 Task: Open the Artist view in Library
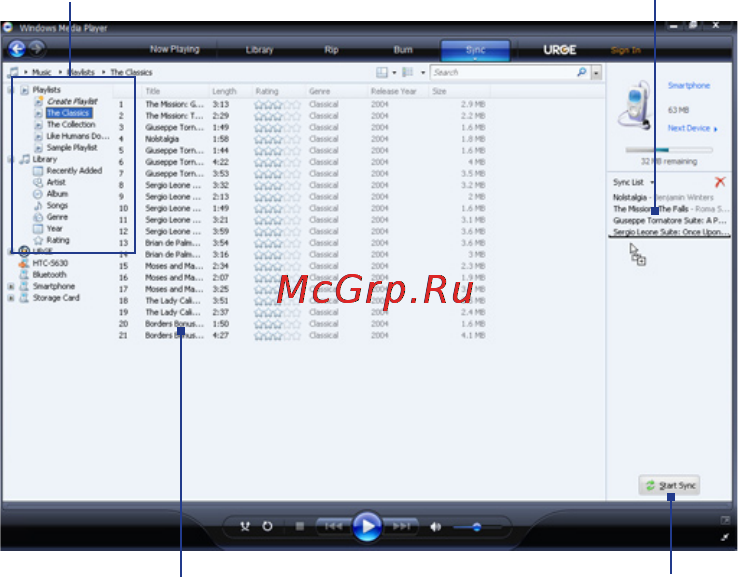point(56,182)
